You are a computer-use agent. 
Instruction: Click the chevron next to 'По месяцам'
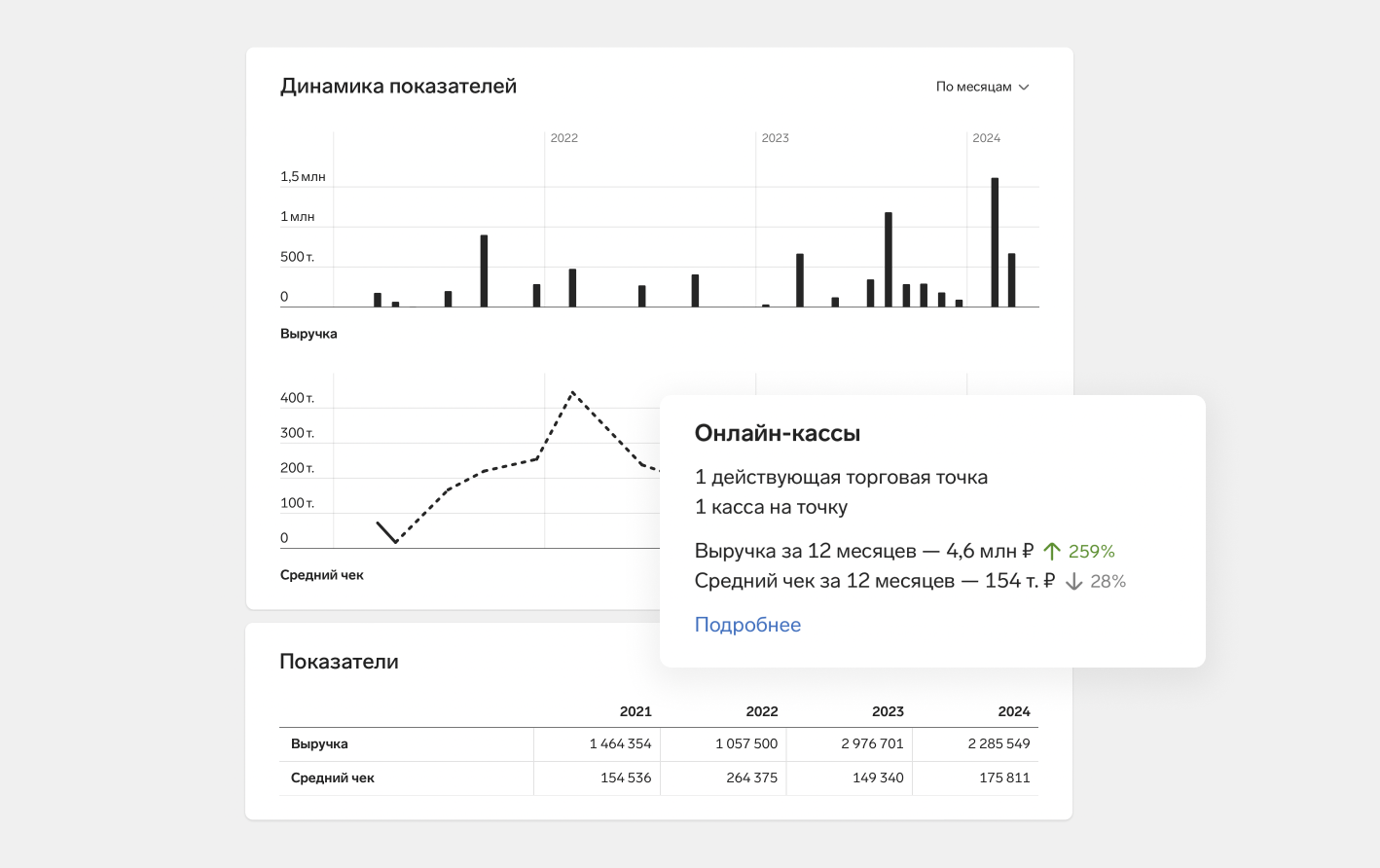(1024, 88)
